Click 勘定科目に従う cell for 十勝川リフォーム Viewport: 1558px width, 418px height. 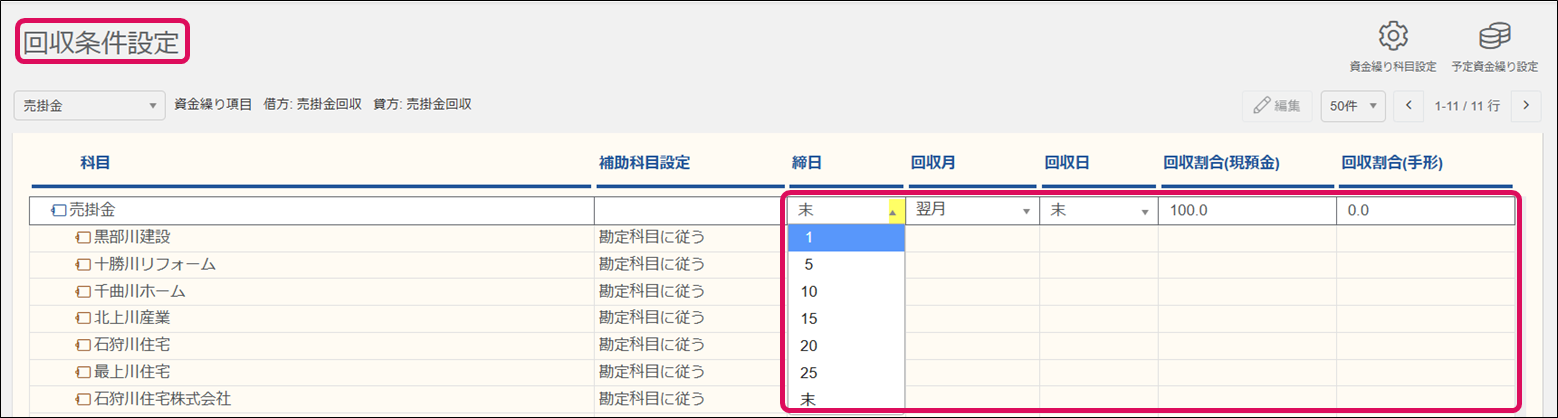click(x=690, y=265)
